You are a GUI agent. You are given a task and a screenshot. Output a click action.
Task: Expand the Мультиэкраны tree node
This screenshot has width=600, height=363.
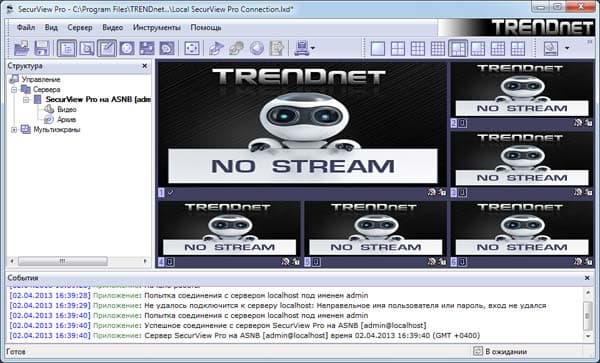pos(14,130)
